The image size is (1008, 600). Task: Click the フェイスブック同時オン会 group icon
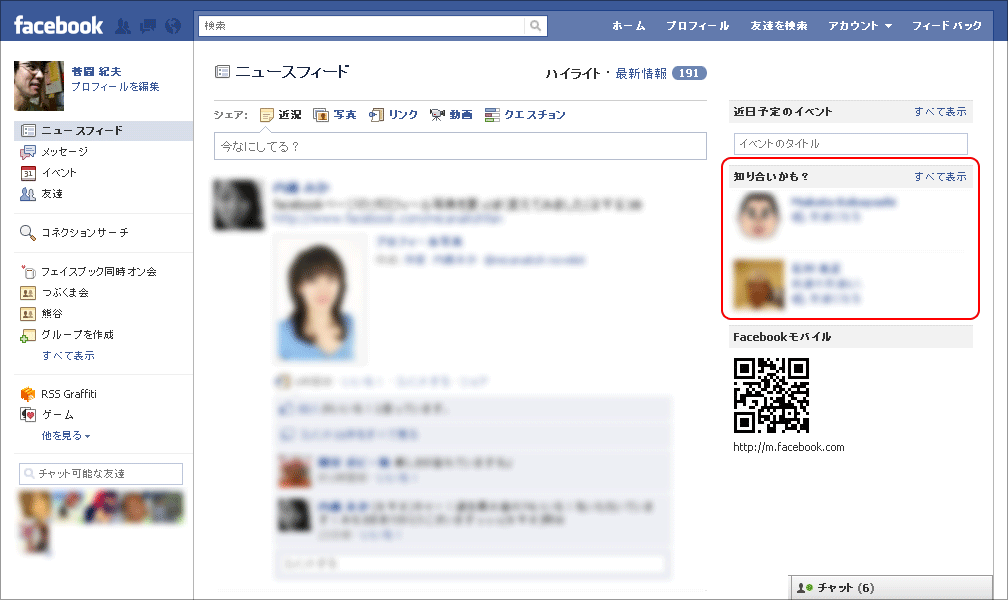[28, 272]
